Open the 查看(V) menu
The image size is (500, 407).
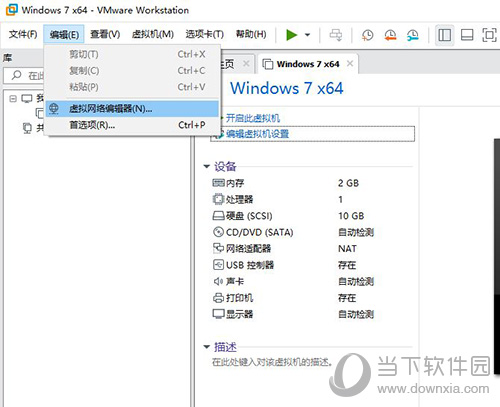click(105, 34)
